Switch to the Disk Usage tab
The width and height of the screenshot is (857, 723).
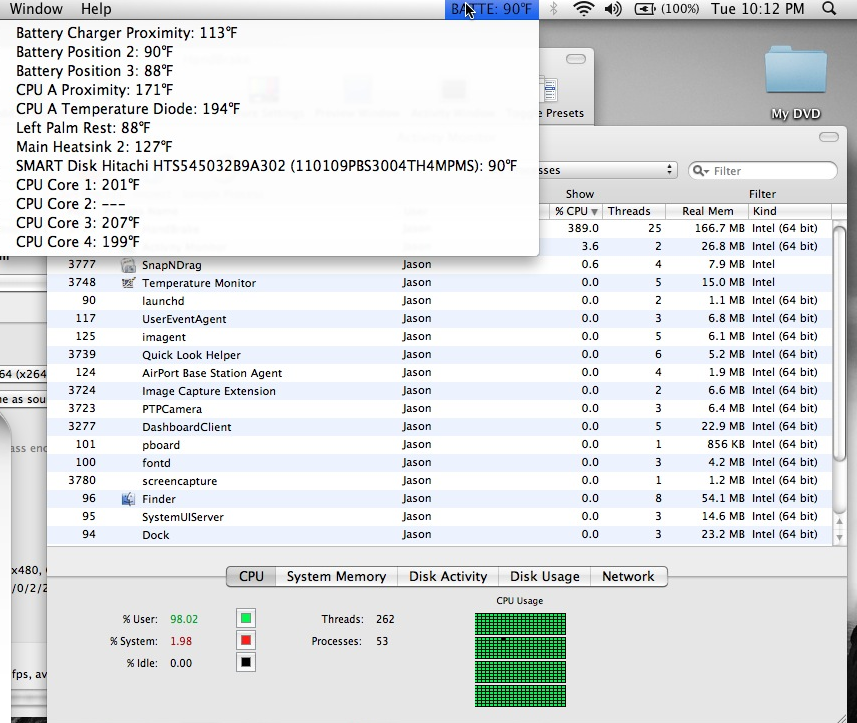[544, 577]
